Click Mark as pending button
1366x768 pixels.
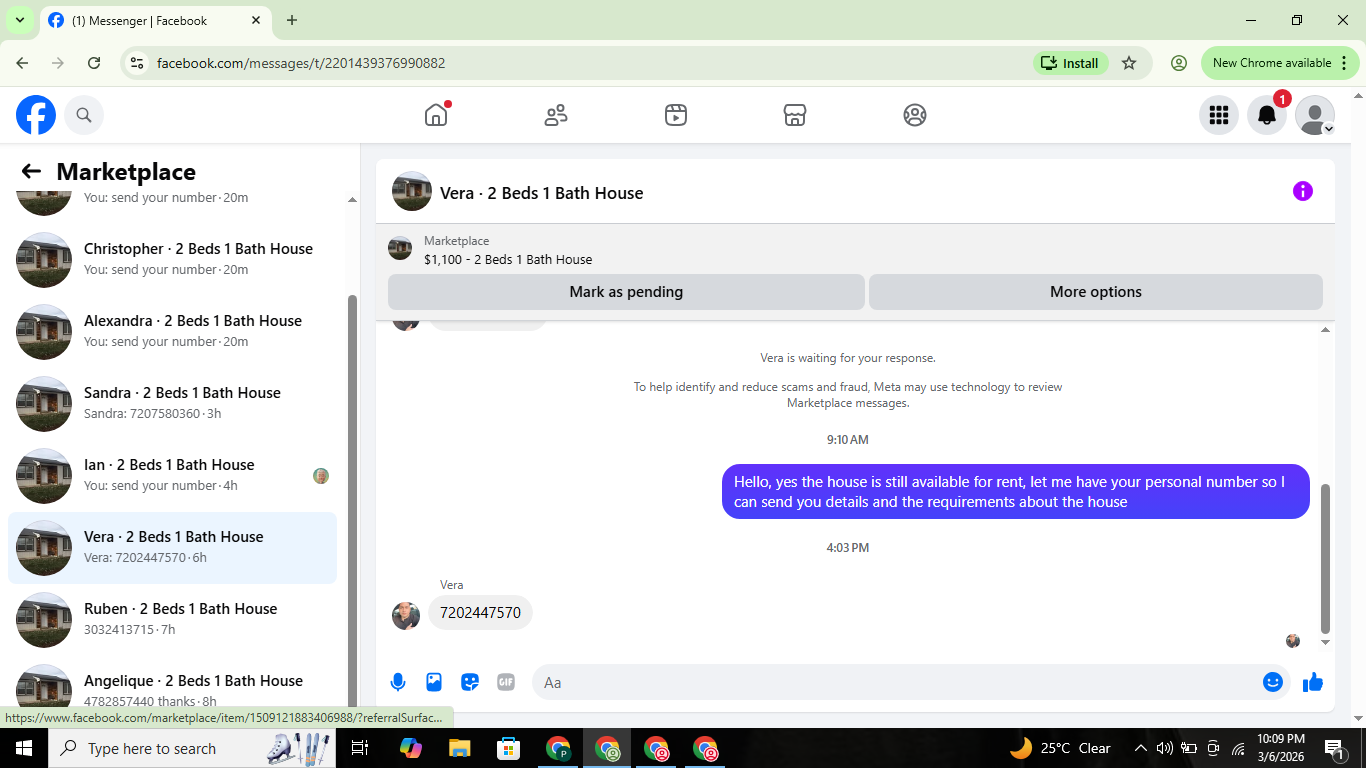coord(626,292)
